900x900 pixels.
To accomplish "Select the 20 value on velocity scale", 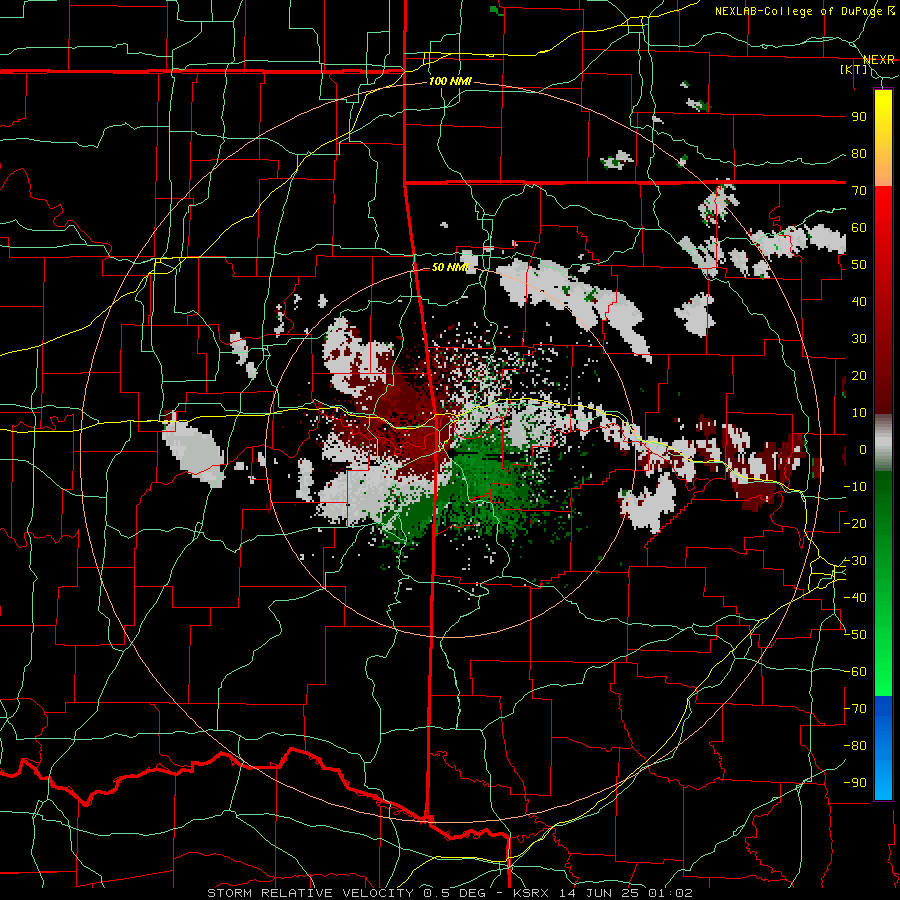I will 859,376.
